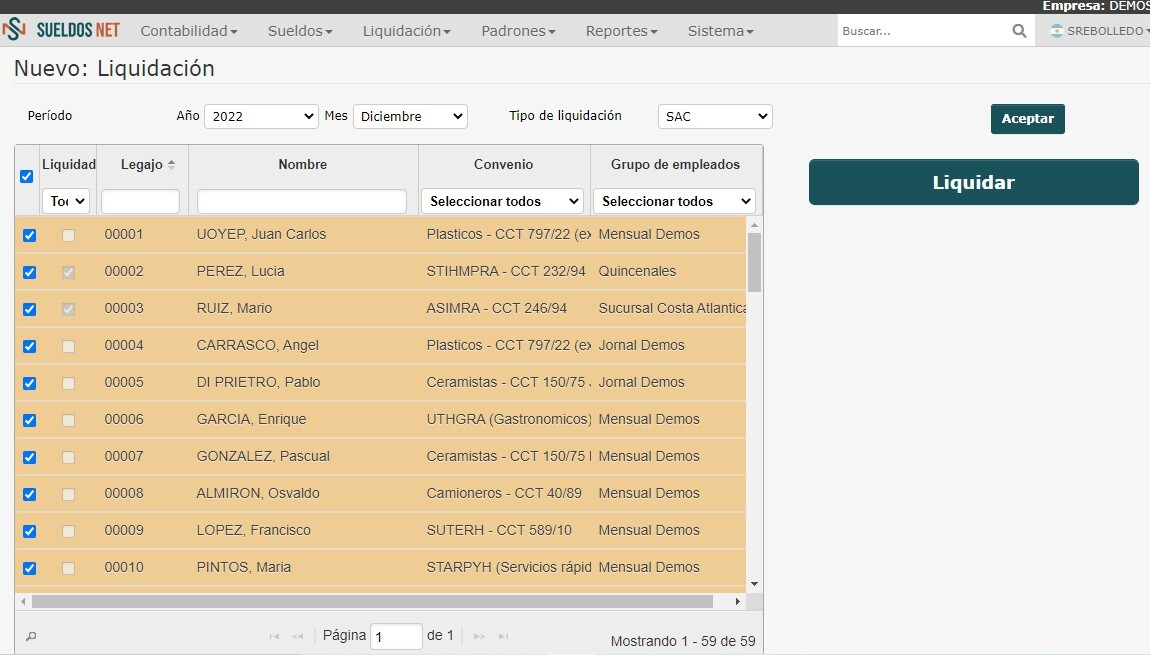This screenshot has height=655, width=1150.
Task: Uncheck the select-all header checkbox
Action: 26,177
